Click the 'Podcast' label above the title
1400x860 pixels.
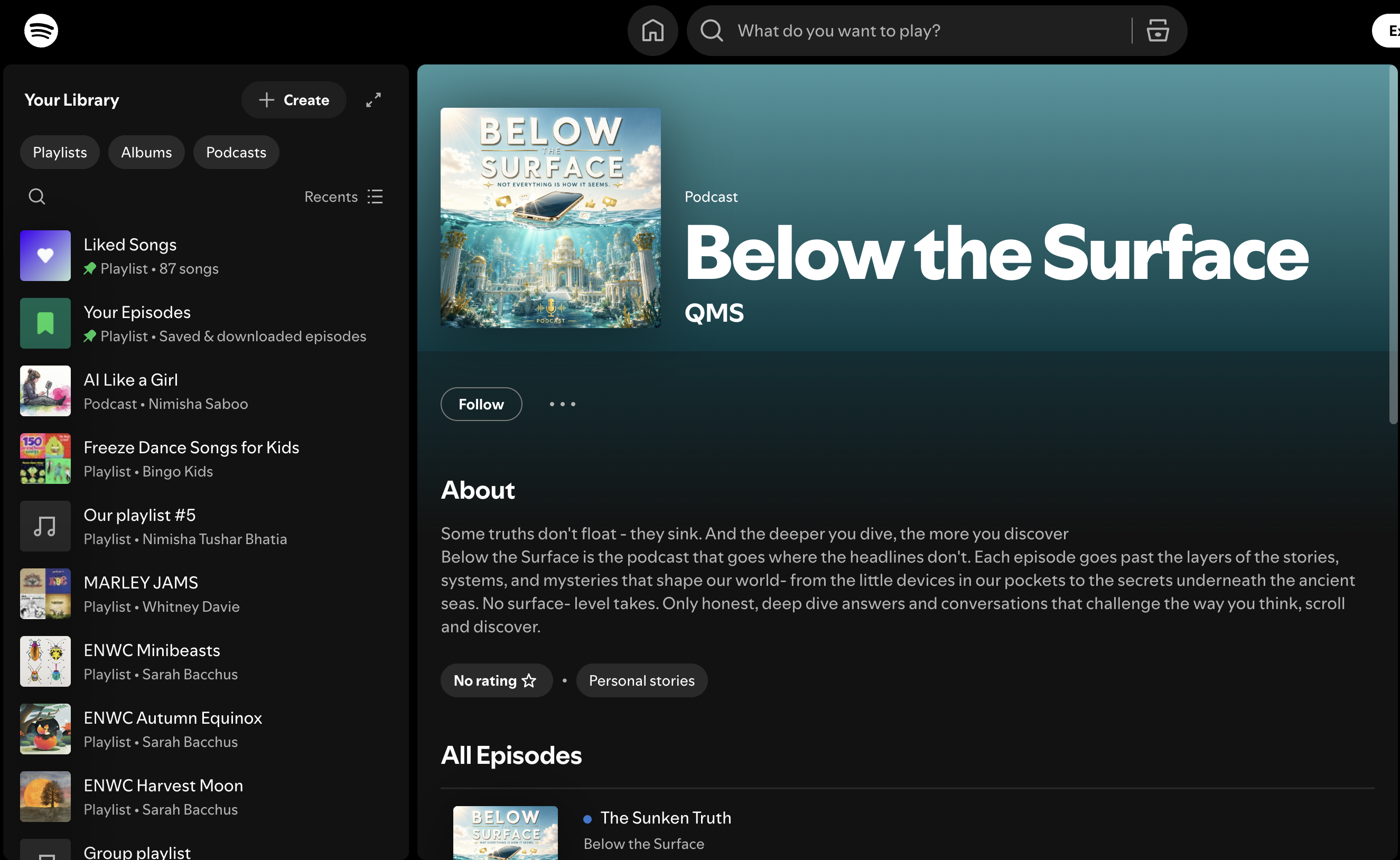(x=711, y=197)
